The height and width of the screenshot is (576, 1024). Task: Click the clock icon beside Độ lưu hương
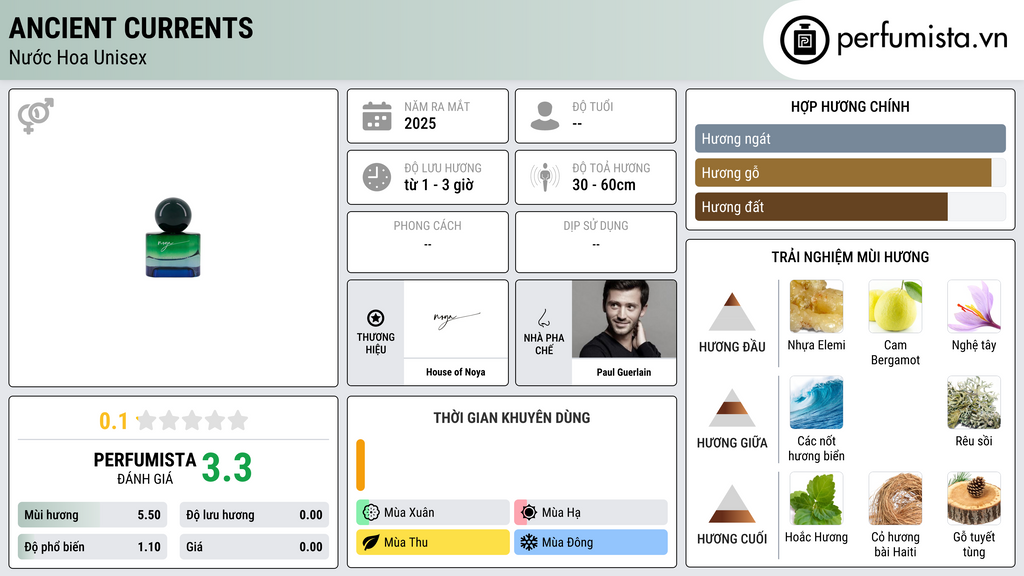[377, 177]
